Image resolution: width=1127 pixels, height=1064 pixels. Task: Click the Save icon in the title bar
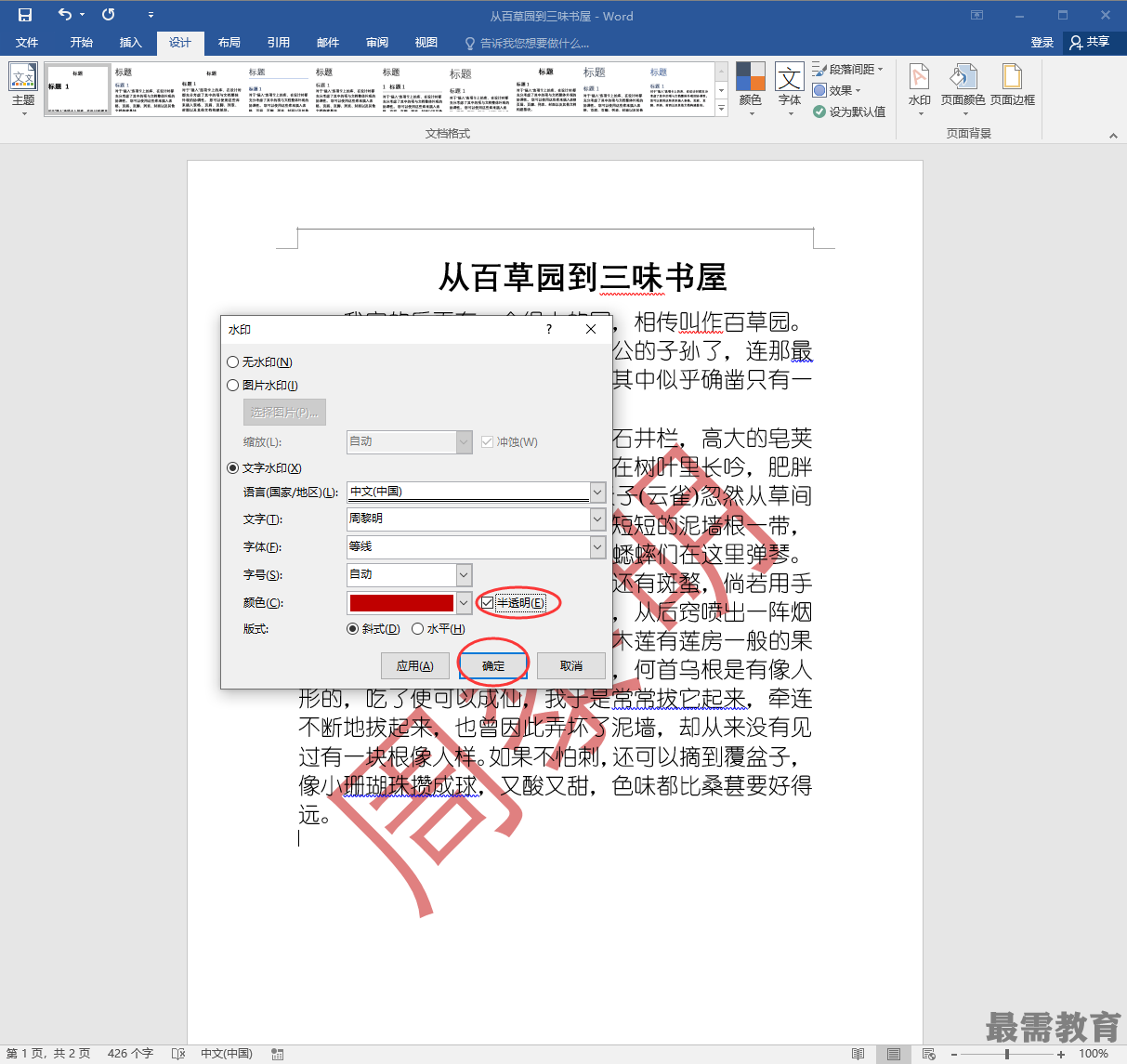pos(25,15)
